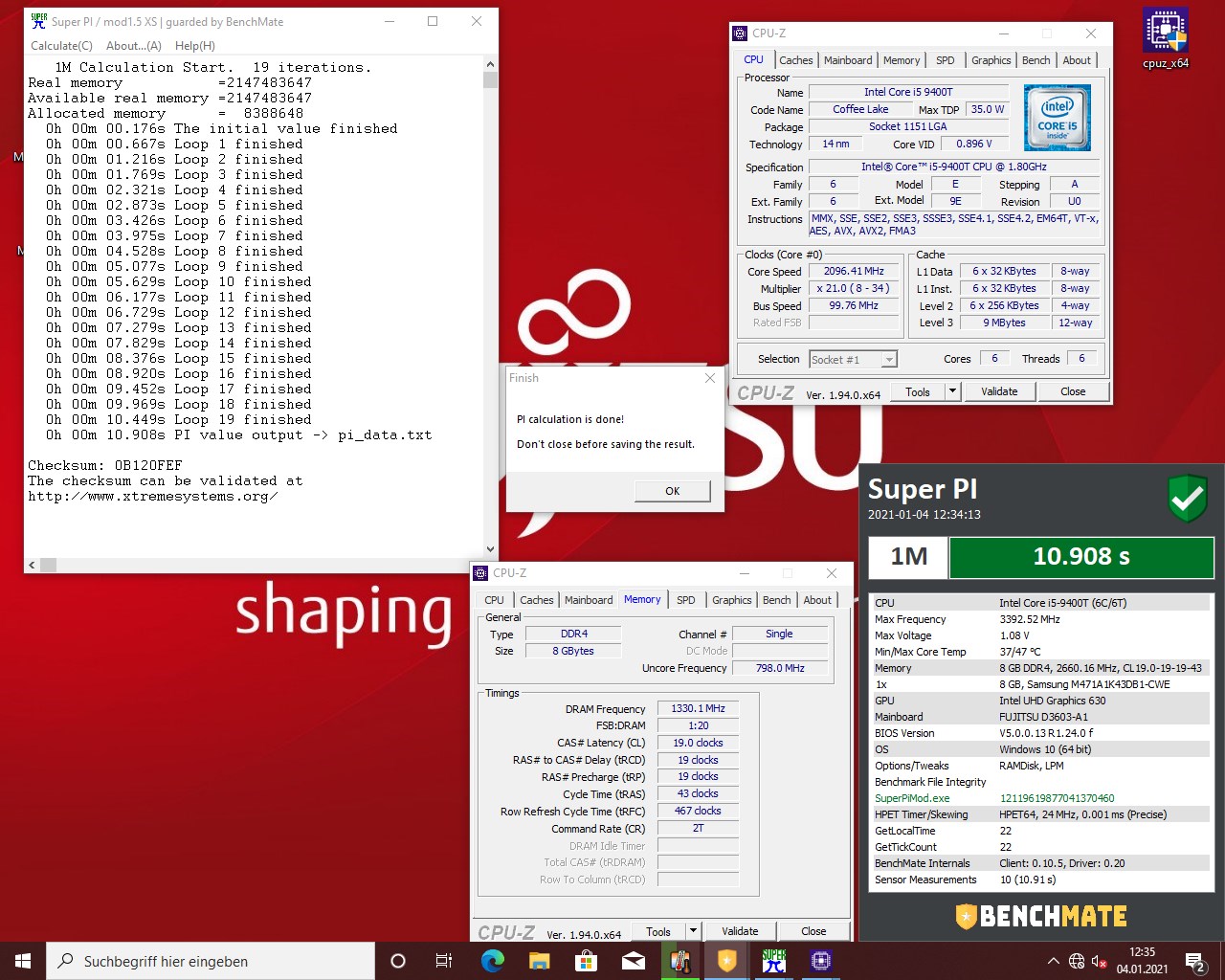1225x980 pixels.
Task: Click Validate button in top CPU-Z
Action: click(999, 391)
